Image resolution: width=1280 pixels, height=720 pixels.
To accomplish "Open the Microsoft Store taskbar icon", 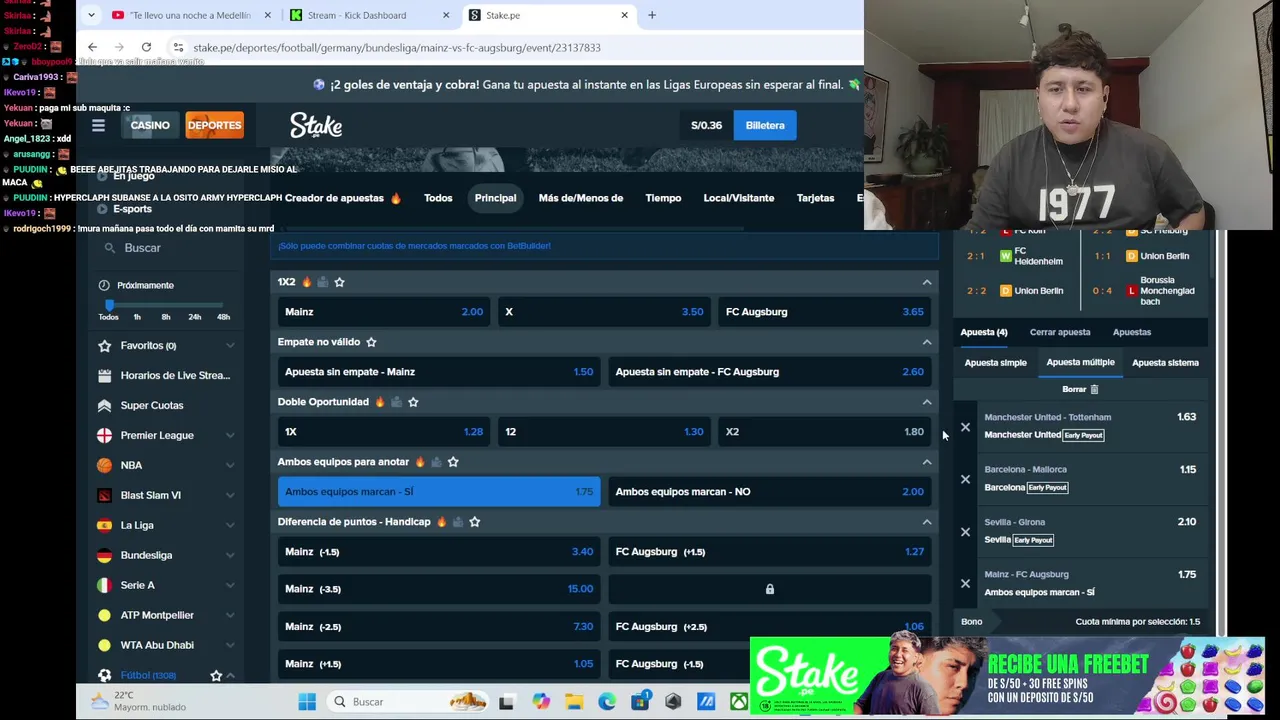I will point(640,702).
